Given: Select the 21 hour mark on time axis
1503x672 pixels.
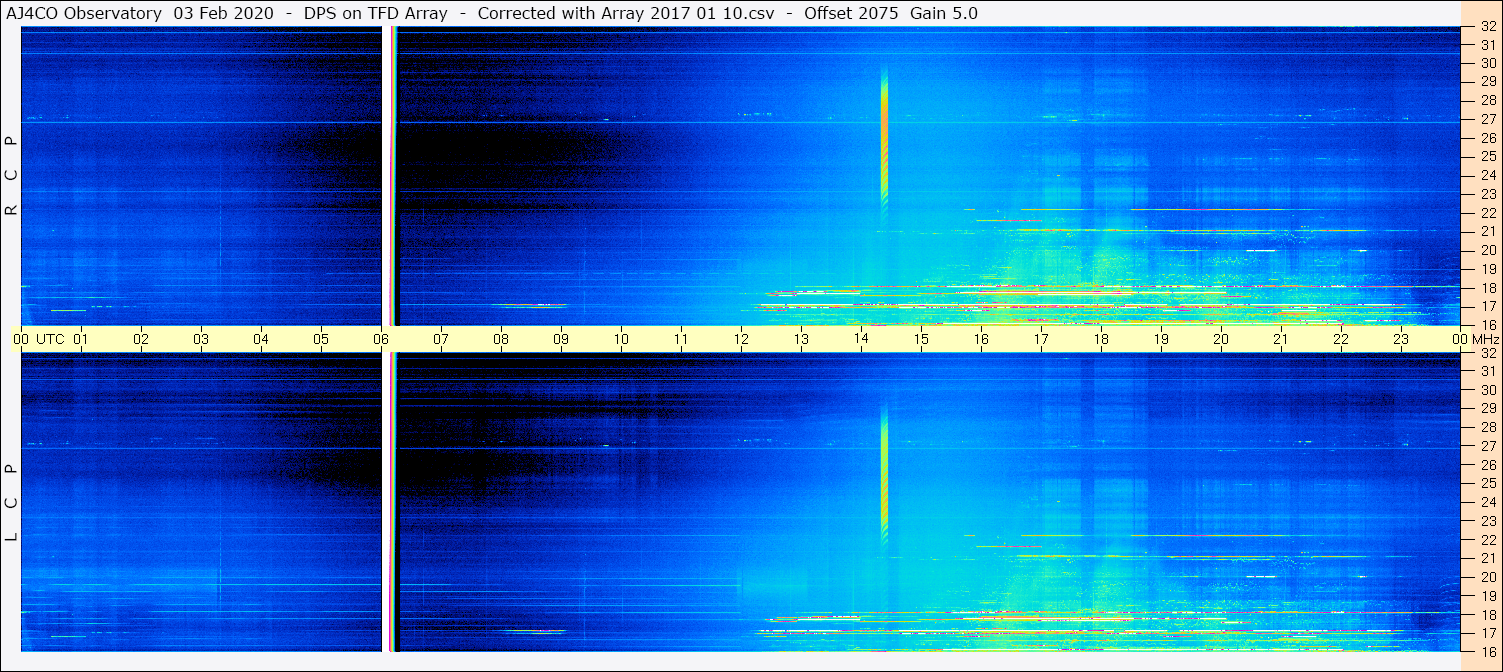Looking at the screenshot, I should pos(1281,339).
